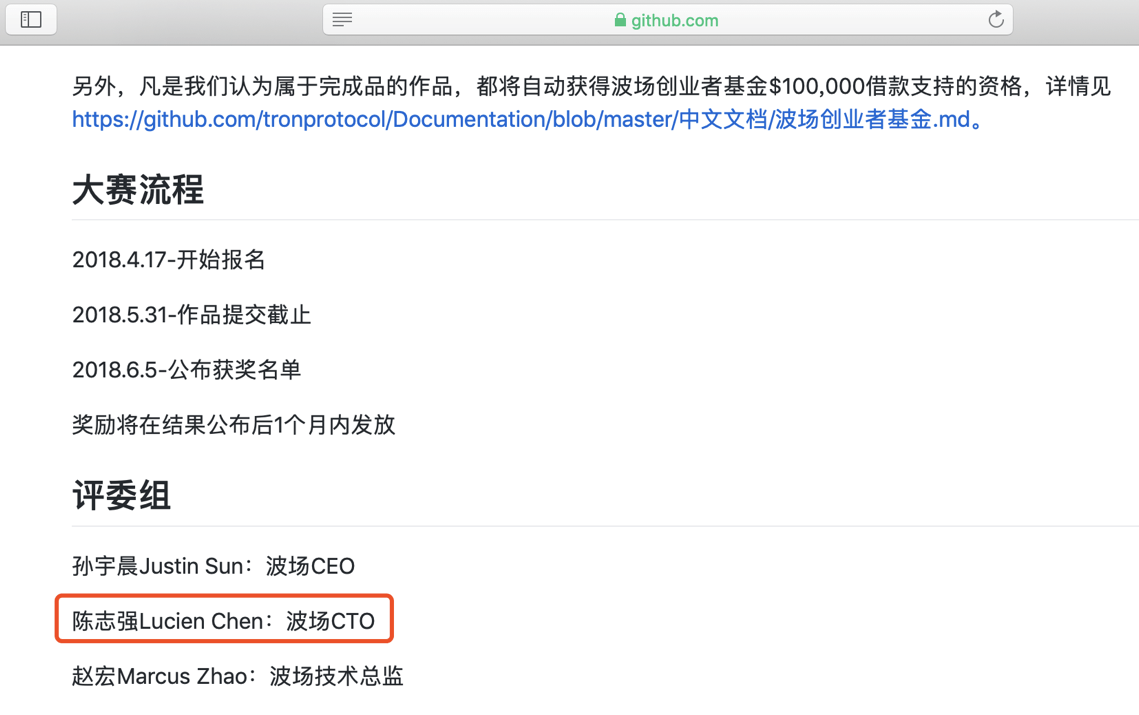Viewport: 1139px width, 715px height.
Task: Click the $100,000借款支持 text in paragraph
Action: tap(862, 86)
